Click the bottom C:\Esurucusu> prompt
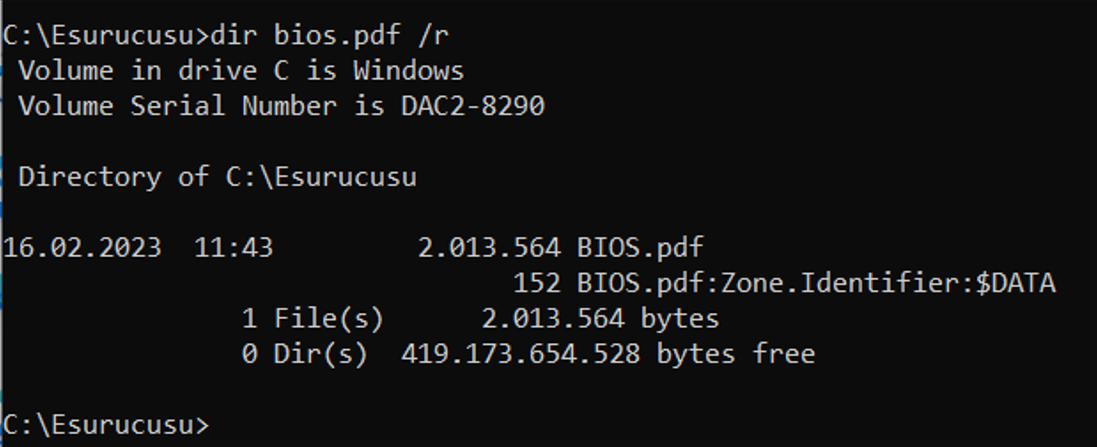 [x=106, y=425]
